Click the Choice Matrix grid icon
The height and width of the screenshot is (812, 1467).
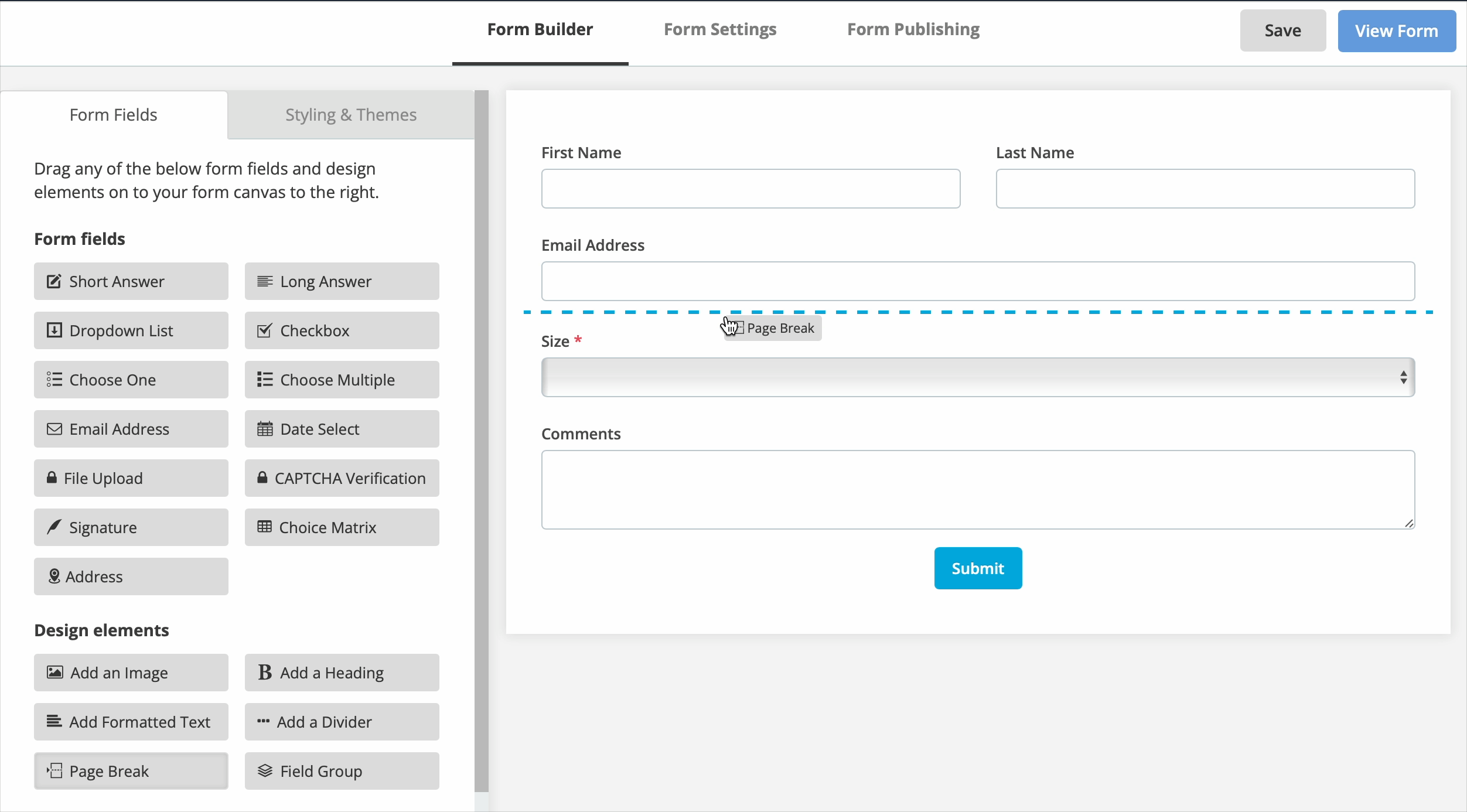264,527
